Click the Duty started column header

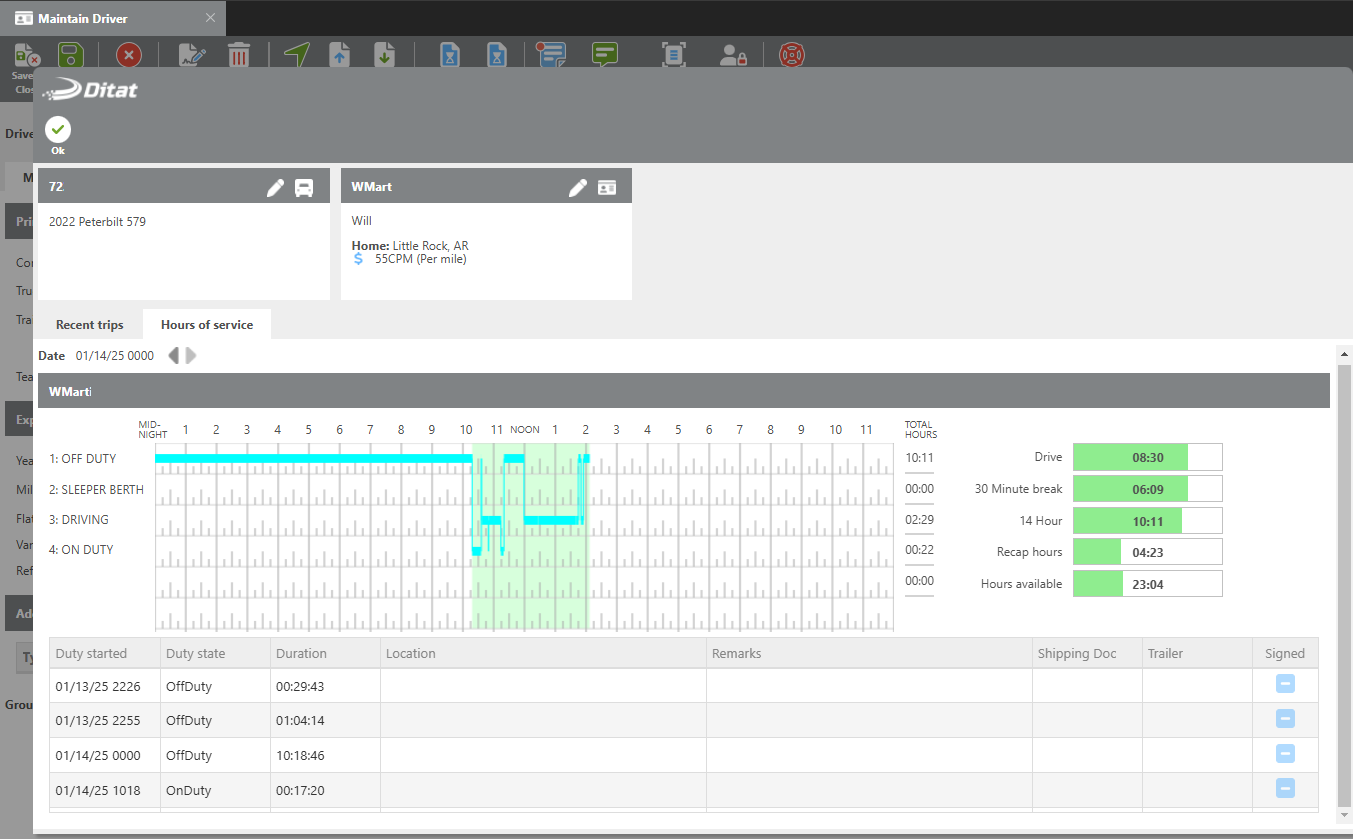tap(92, 654)
